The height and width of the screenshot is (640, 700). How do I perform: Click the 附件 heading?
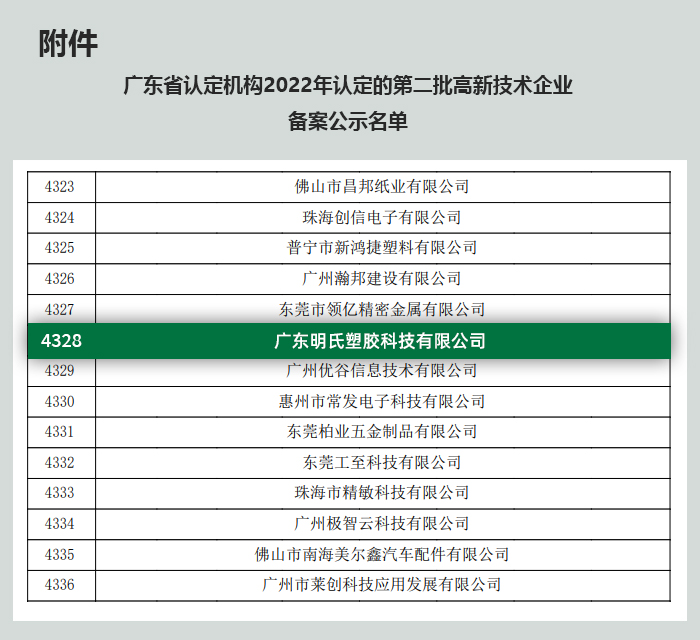(68, 45)
